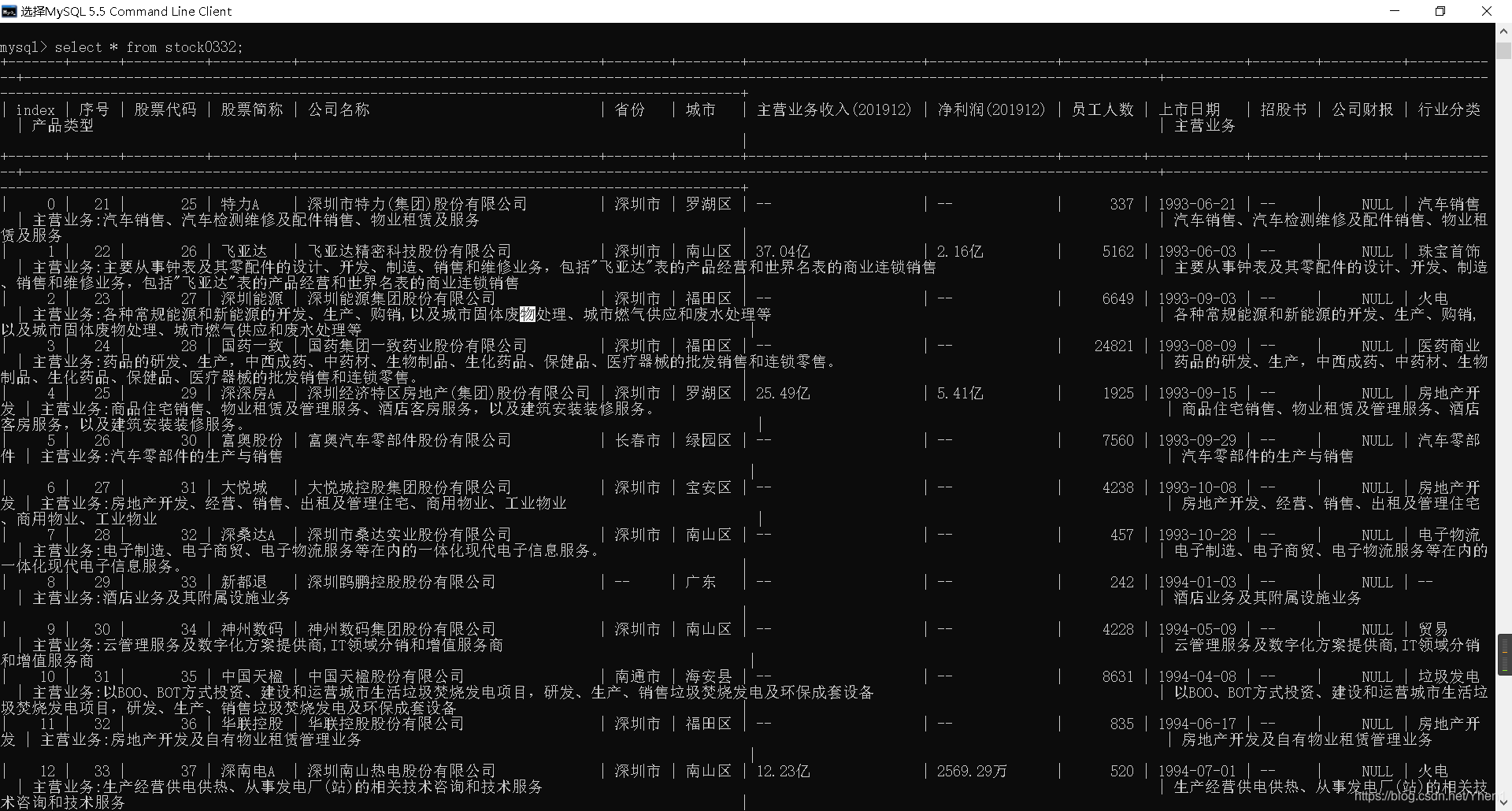Click the revenue value '37.04亿'
This screenshot has width=1512, height=811.
pyautogui.click(x=783, y=251)
